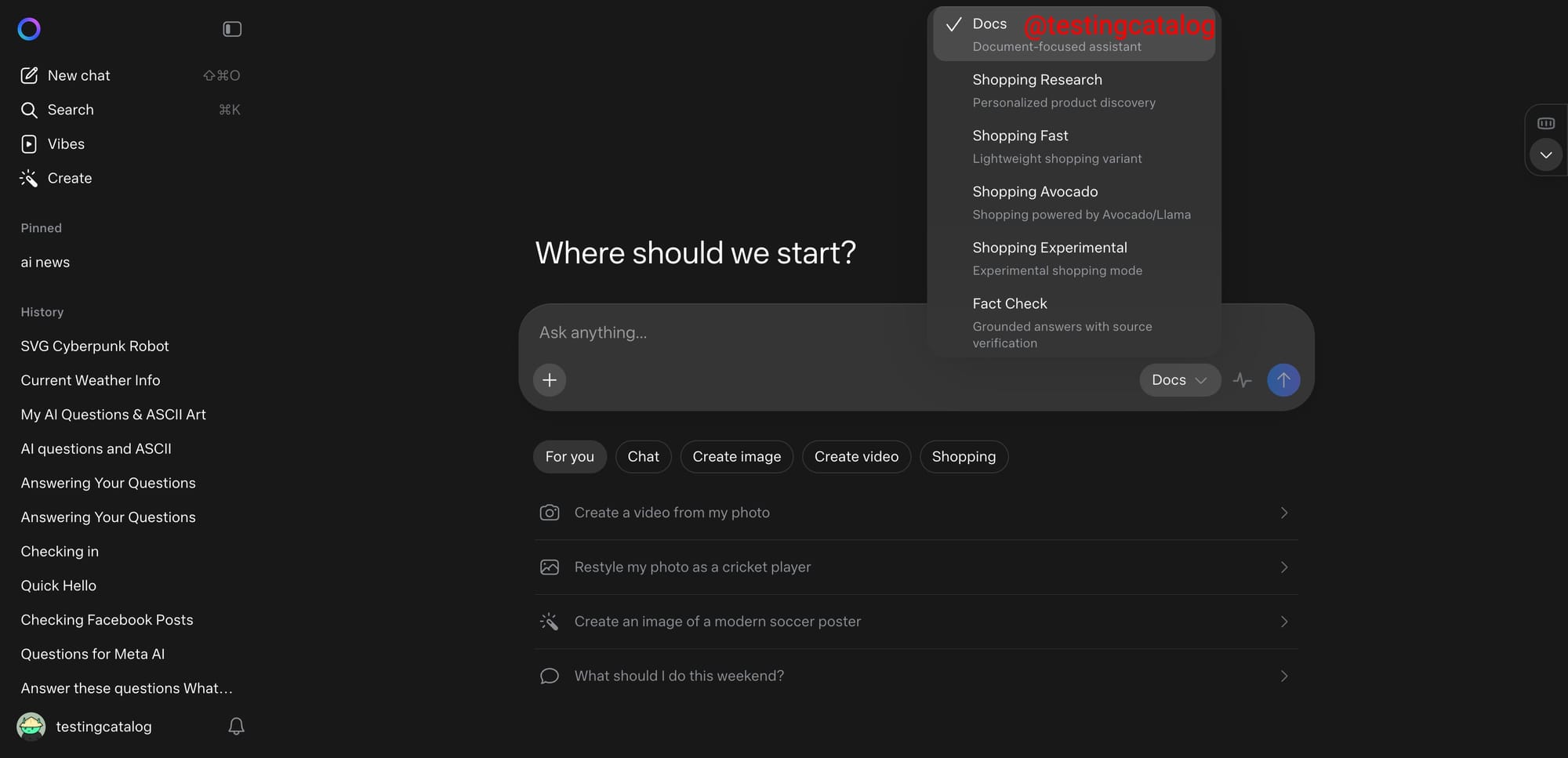Switch to the Create image tab
This screenshot has width=1568, height=758.
pyautogui.click(x=736, y=457)
